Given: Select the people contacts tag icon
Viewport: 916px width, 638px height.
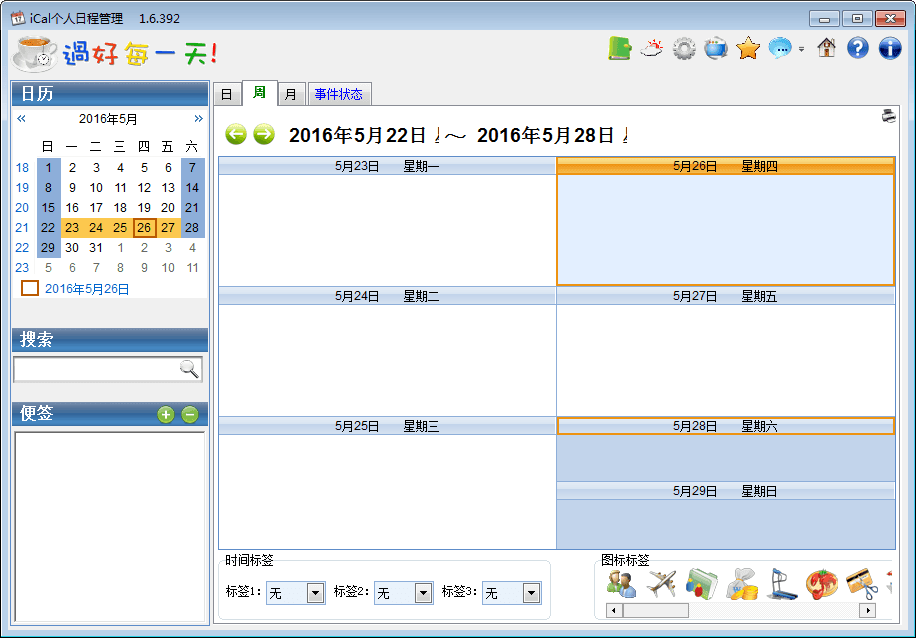Looking at the screenshot, I should coord(620,583).
